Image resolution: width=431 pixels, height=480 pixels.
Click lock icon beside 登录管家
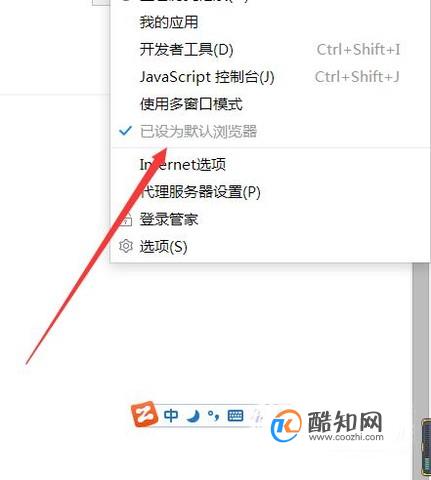pos(126,220)
